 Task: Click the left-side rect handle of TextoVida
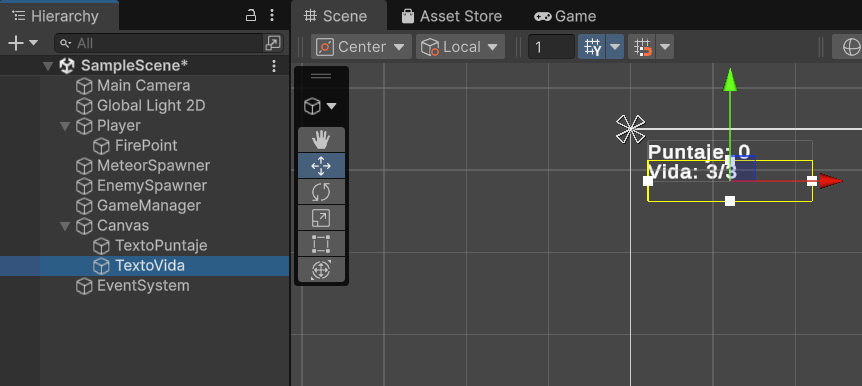click(648, 181)
